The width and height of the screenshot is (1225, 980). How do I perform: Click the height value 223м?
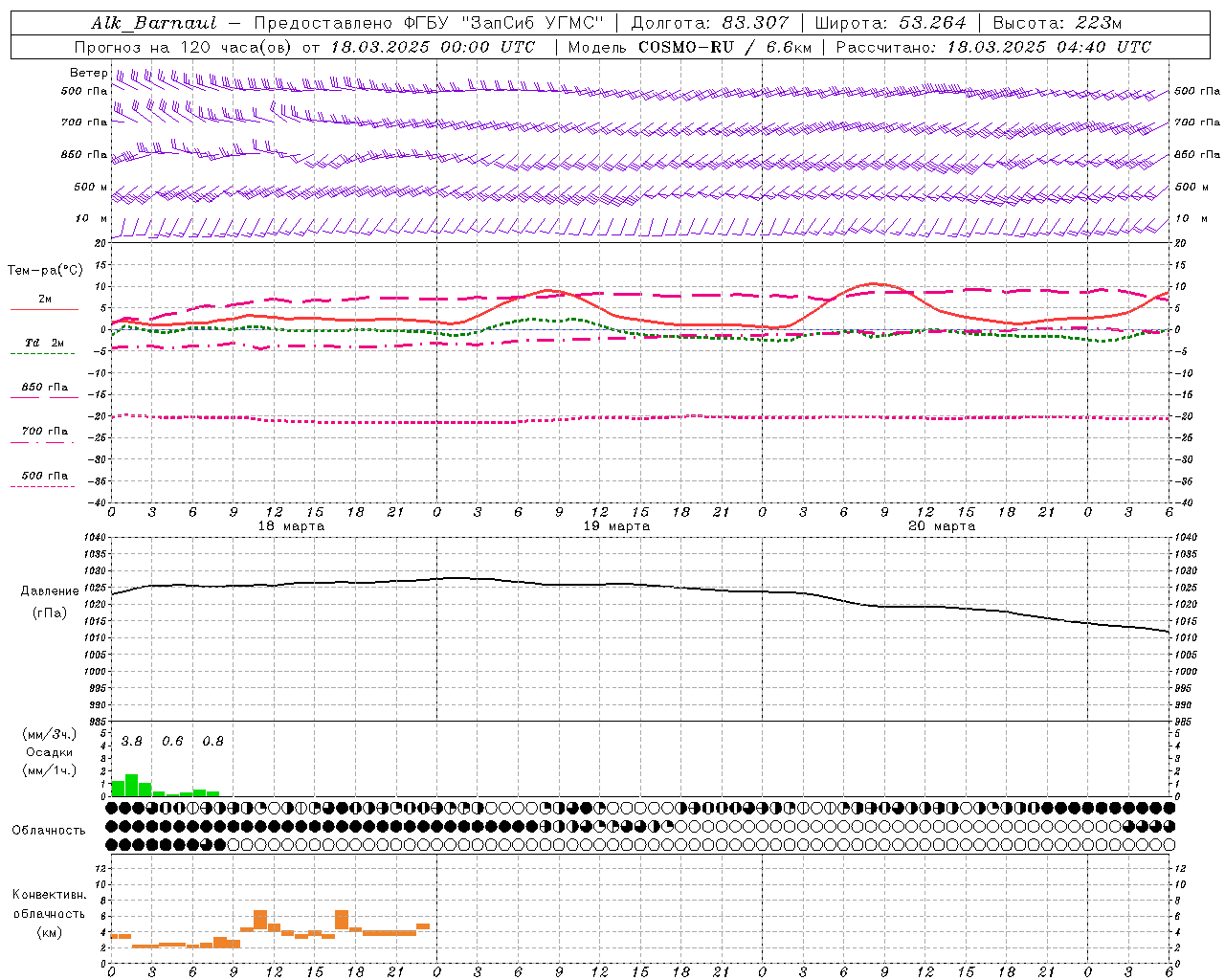[x=1098, y=23]
